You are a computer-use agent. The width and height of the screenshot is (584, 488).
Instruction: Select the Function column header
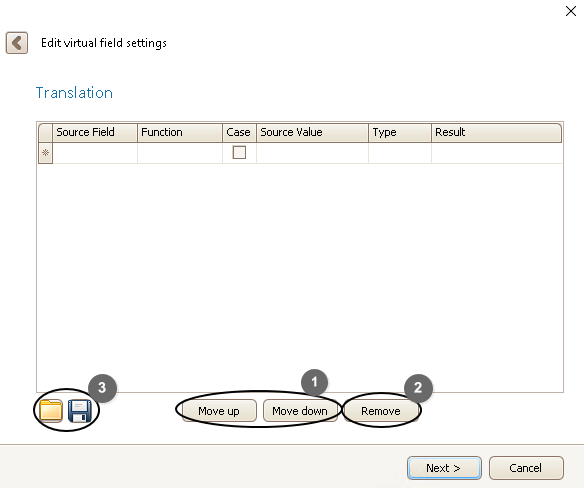click(x=180, y=133)
